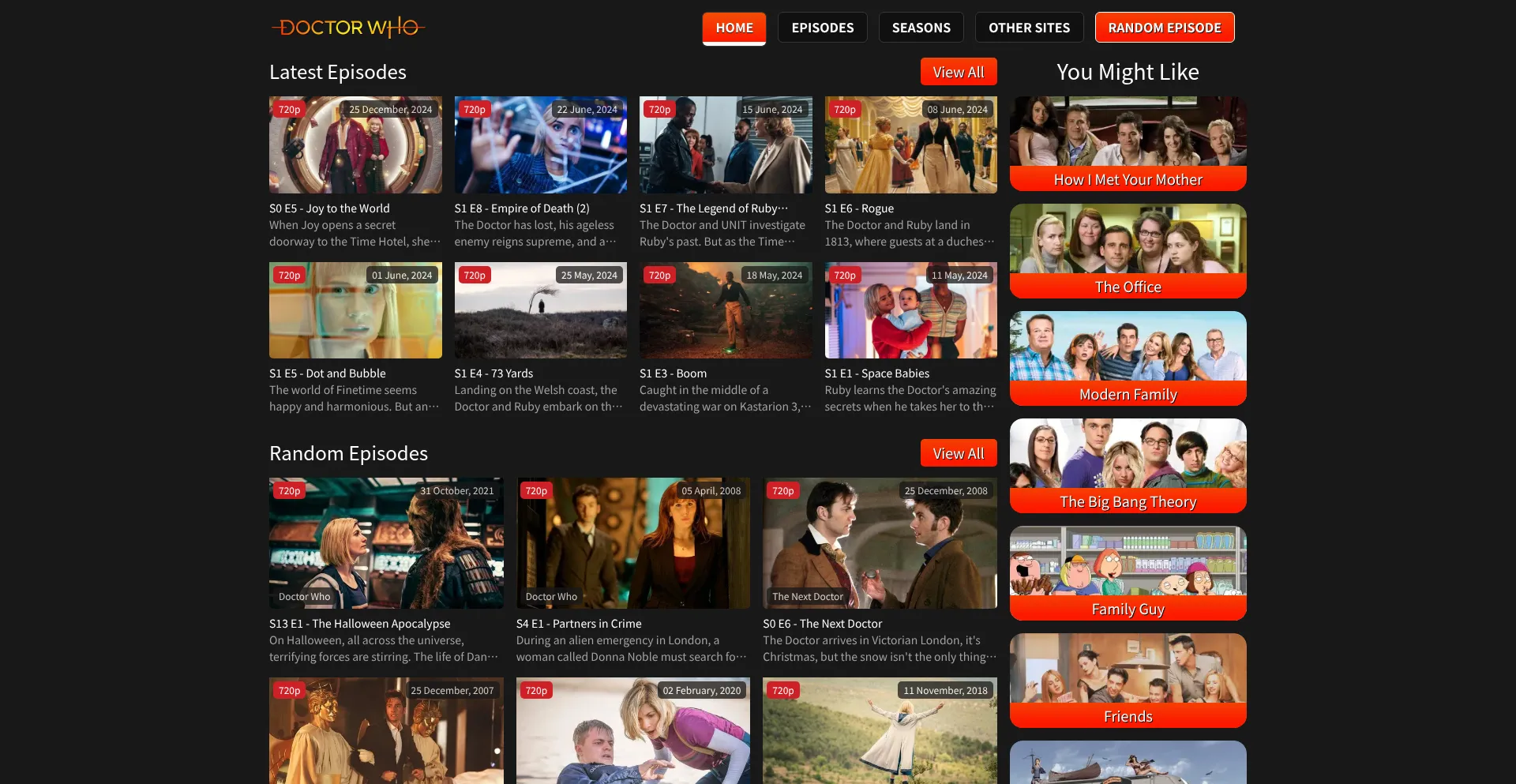
Task: Click 'Random Episodes' heading
Action: click(348, 453)
